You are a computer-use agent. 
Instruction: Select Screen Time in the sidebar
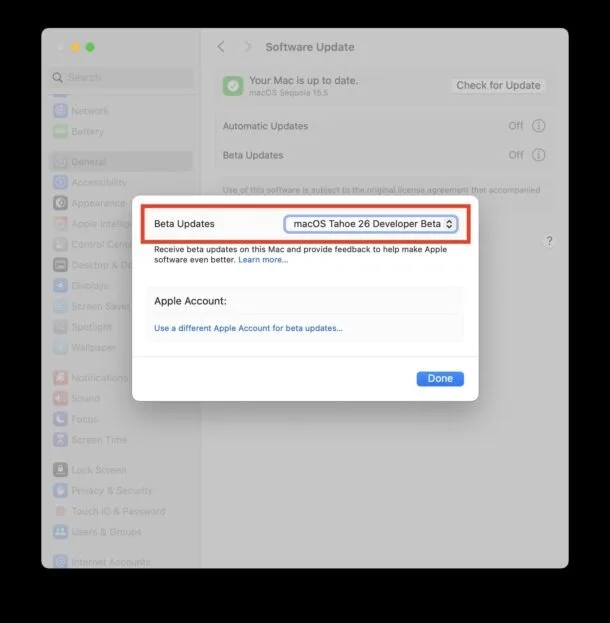click(x=90, y=440)
